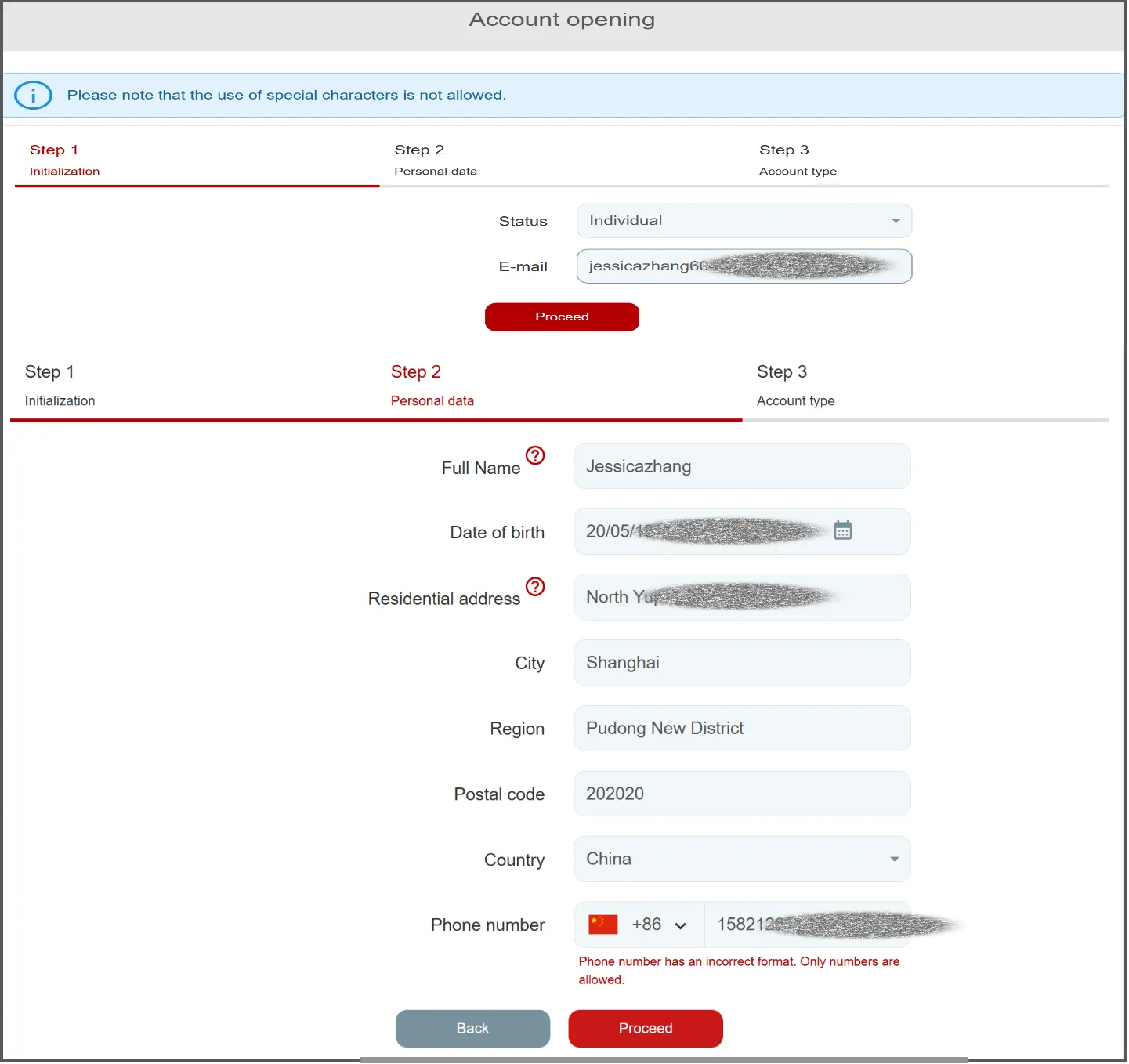
Task: Click the Back button
Action: tap(472, 1029)
